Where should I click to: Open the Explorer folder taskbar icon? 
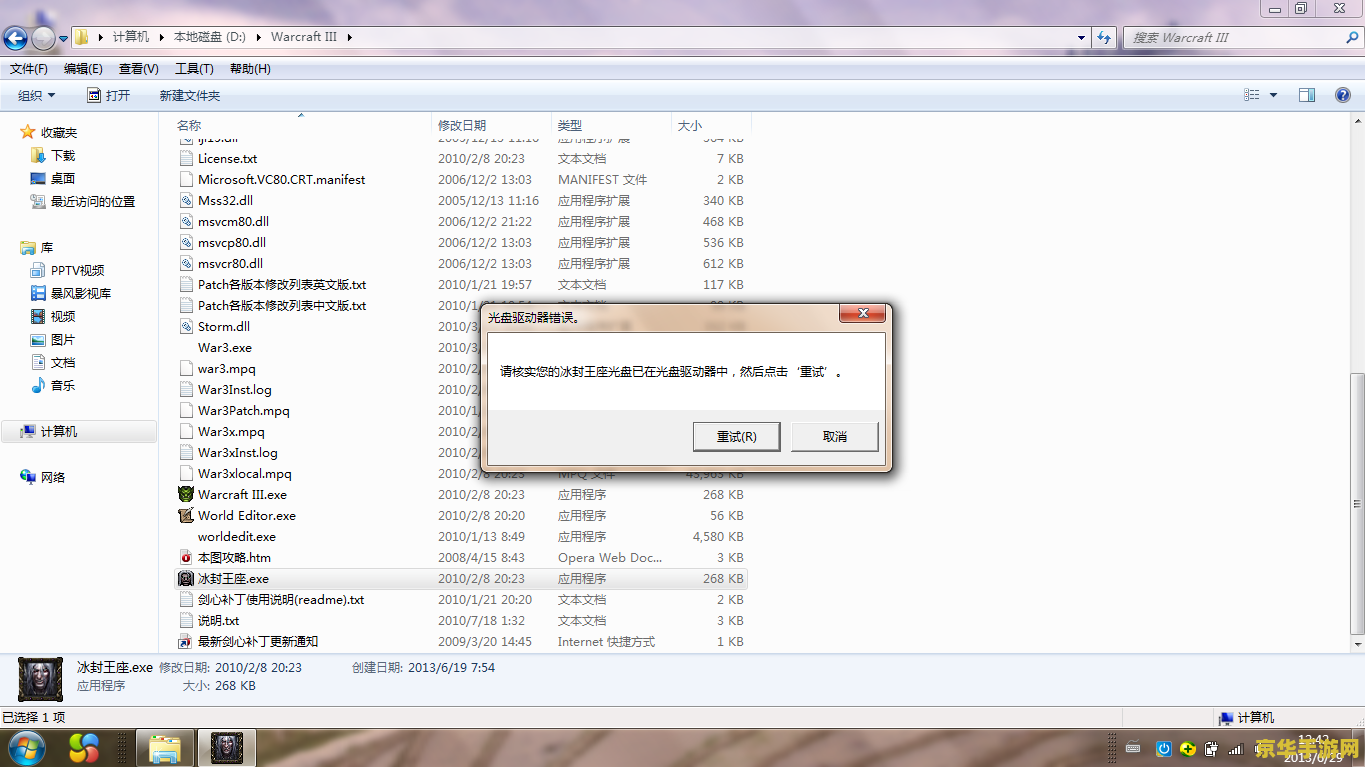165,747
